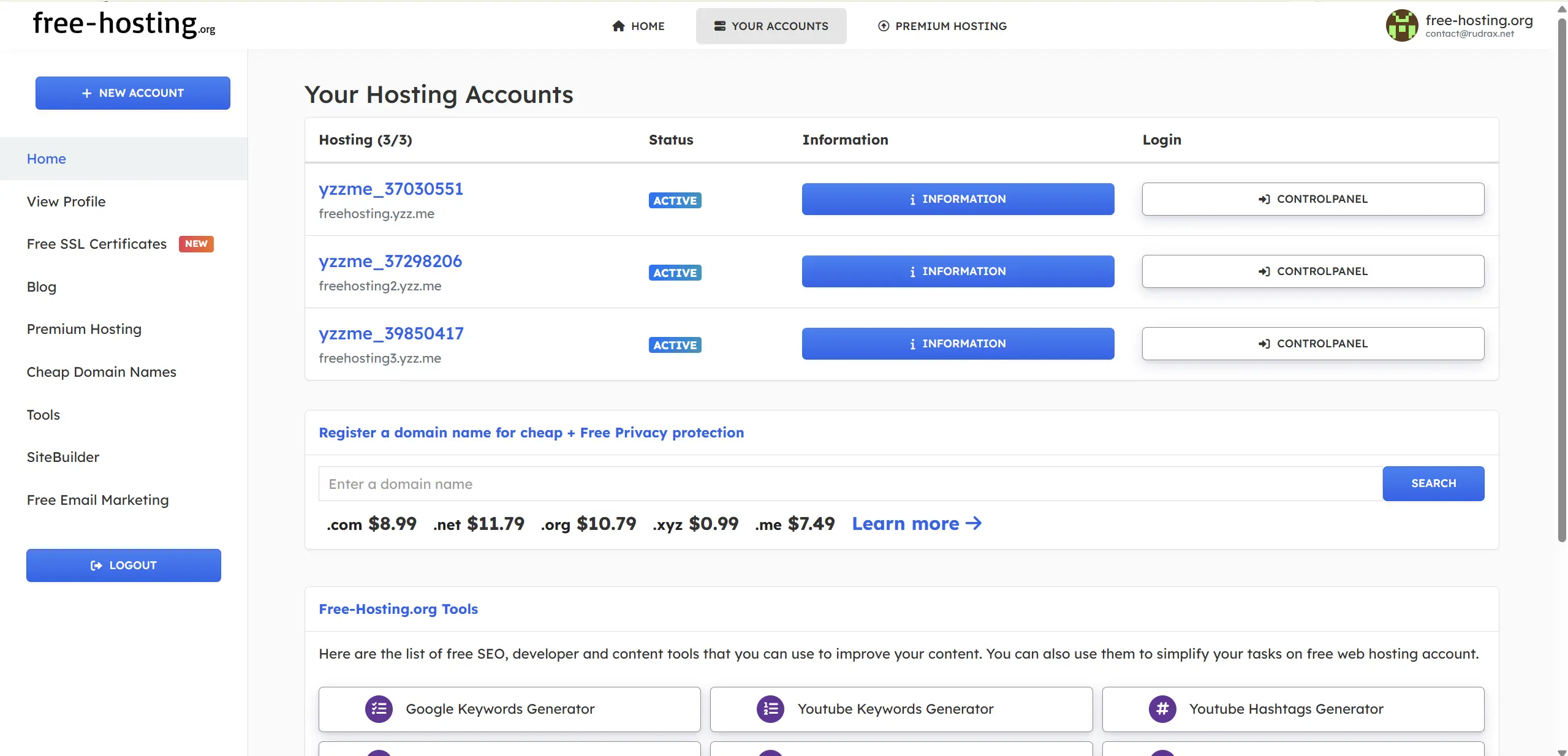Viewport: 1568px width, 756px height.
Task: Click the yzzme_37298206 account name link
Action: click(390, 262)
